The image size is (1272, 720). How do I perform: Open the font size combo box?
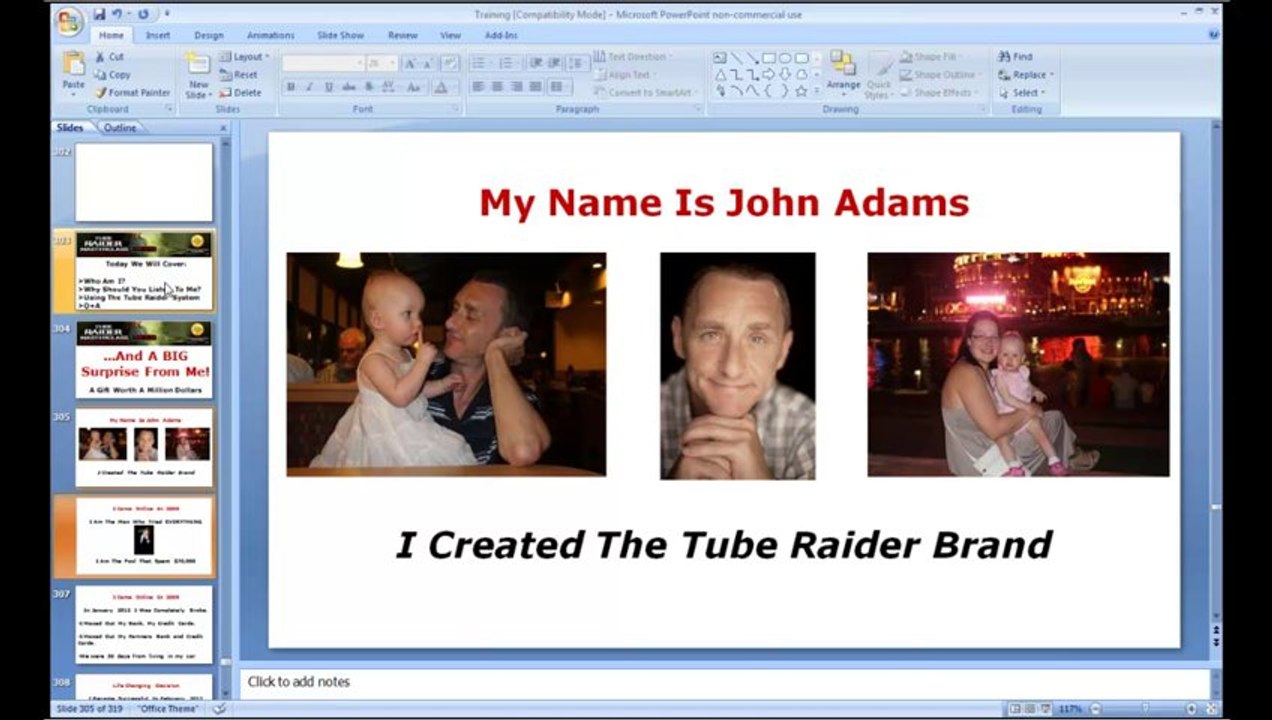pos(382,63)
